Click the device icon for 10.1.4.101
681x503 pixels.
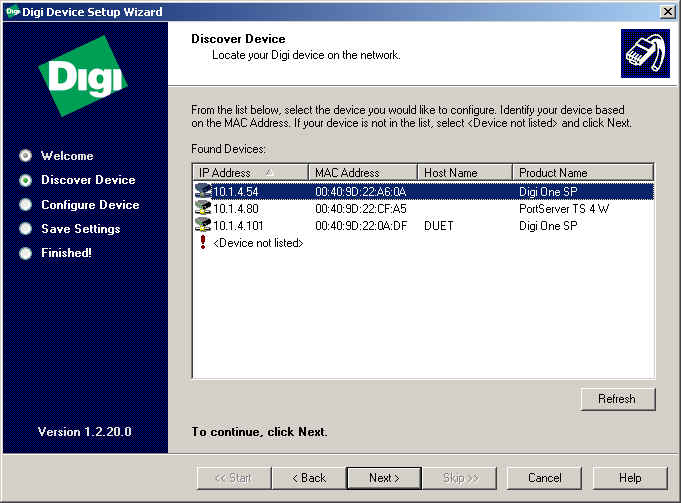[x=203, y=225]
